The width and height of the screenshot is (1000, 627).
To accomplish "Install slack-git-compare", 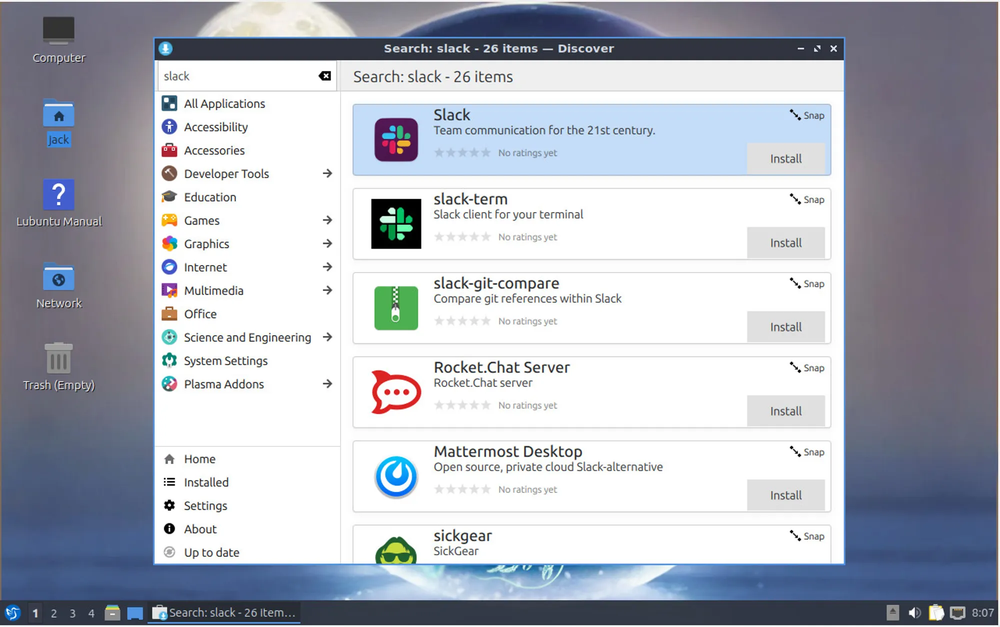I will 786,327.
